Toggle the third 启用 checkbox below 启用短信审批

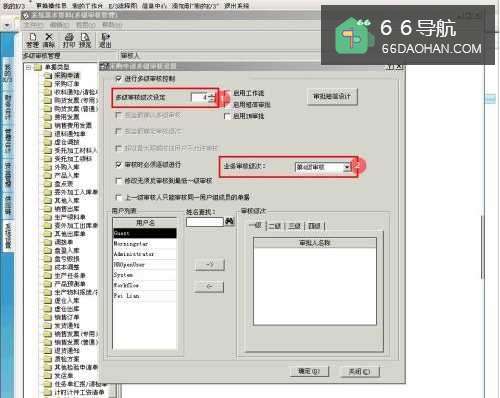tap(228, 116)
